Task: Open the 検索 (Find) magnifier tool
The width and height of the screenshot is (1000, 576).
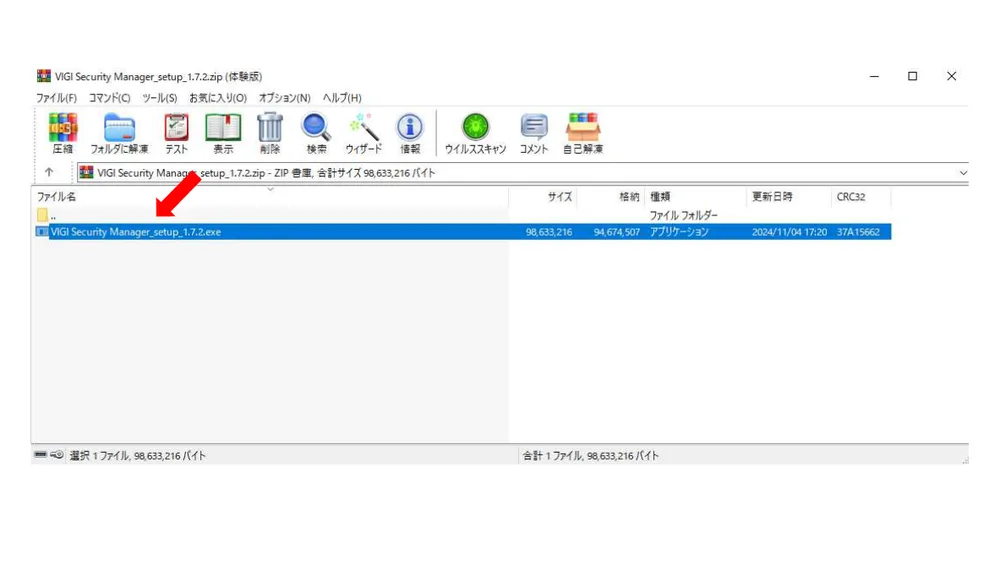Action: (316, 133)
